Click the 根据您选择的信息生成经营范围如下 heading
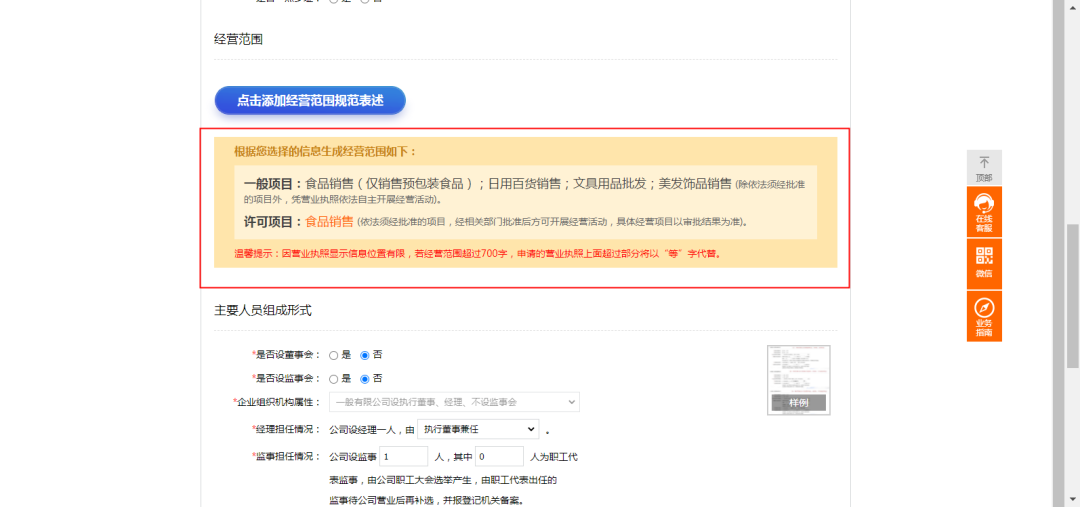Screen dimensions: 1080x507 (325, 152)
